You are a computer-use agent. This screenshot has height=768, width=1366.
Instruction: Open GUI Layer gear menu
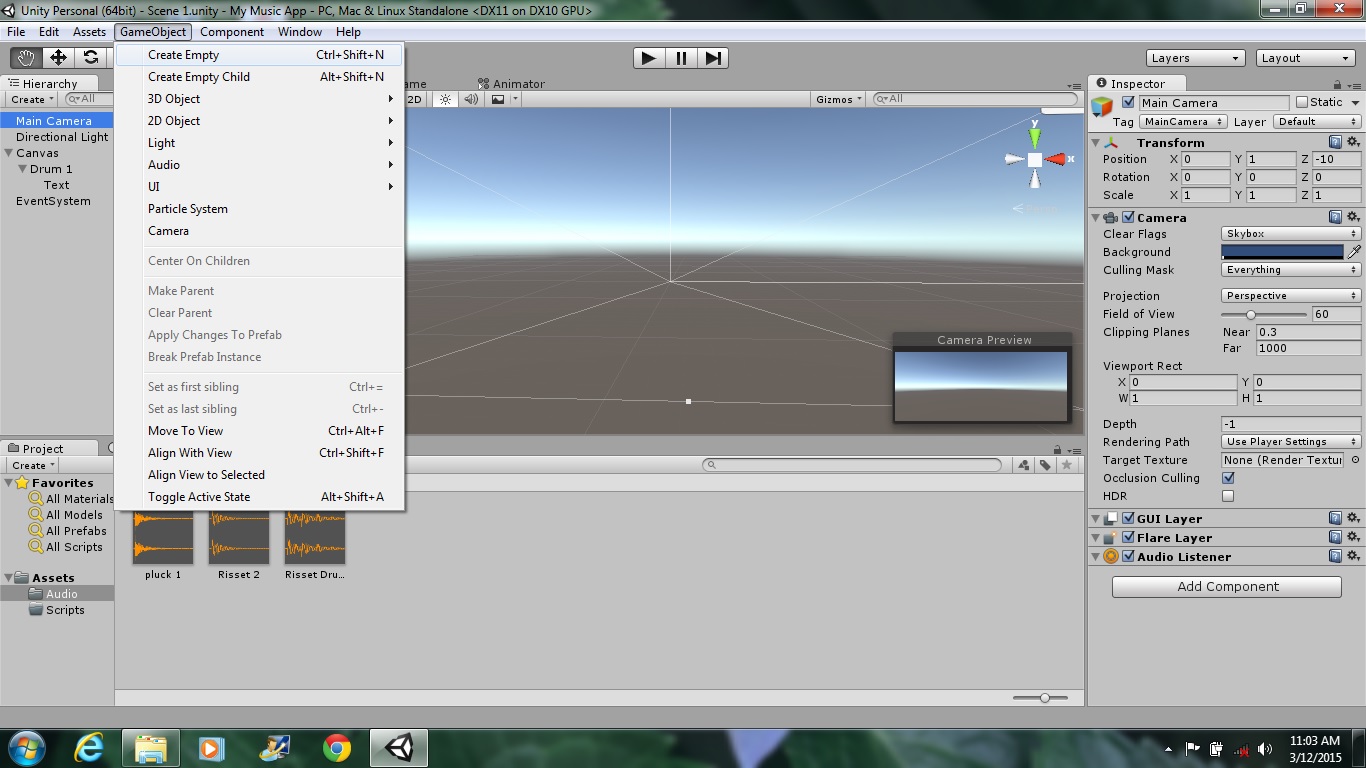pyautogui.click(x=1353, y=518)
